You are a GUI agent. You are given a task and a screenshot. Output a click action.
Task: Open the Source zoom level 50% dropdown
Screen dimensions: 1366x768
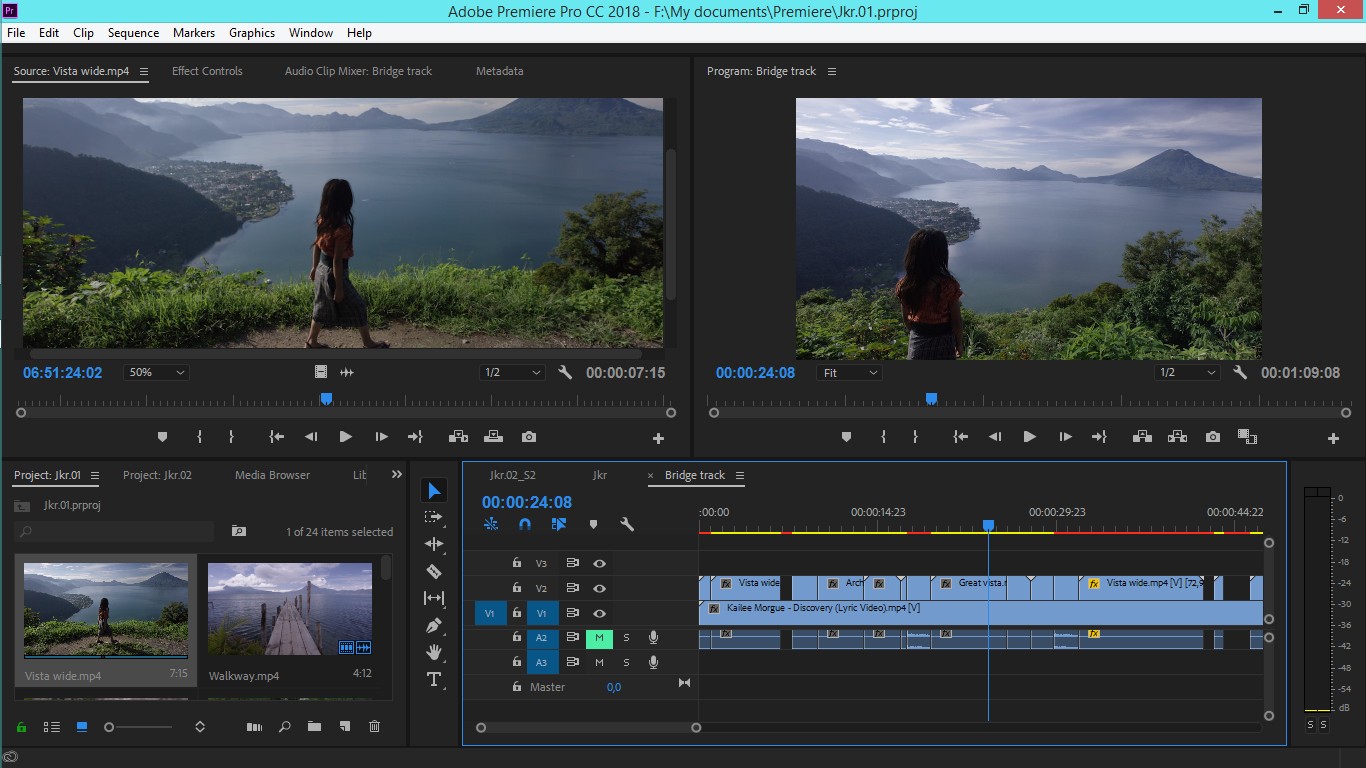pyautogui.click(x=157, y=372)
